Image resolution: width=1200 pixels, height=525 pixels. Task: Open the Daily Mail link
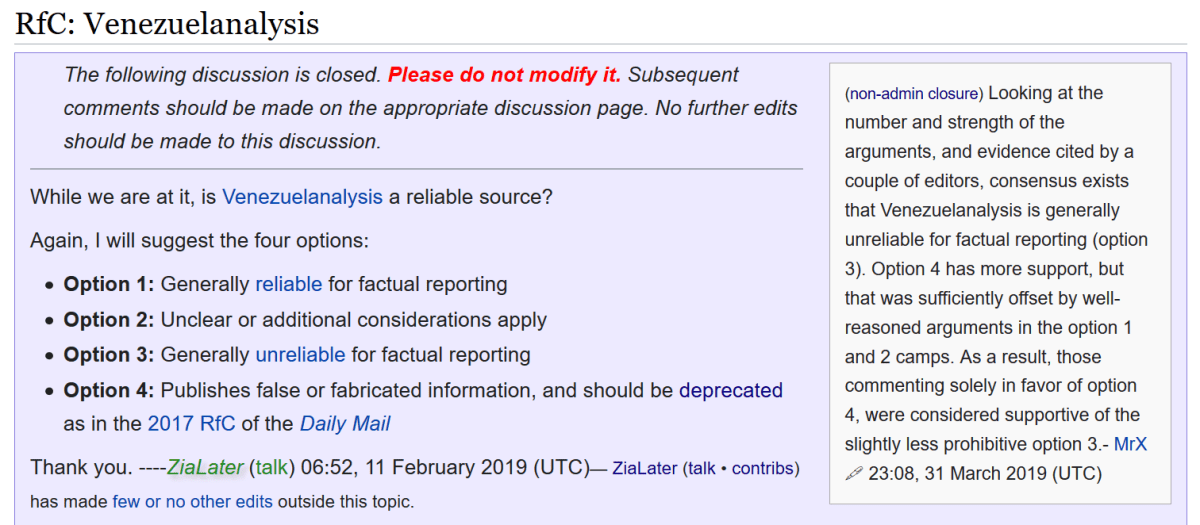click(345, 424)
